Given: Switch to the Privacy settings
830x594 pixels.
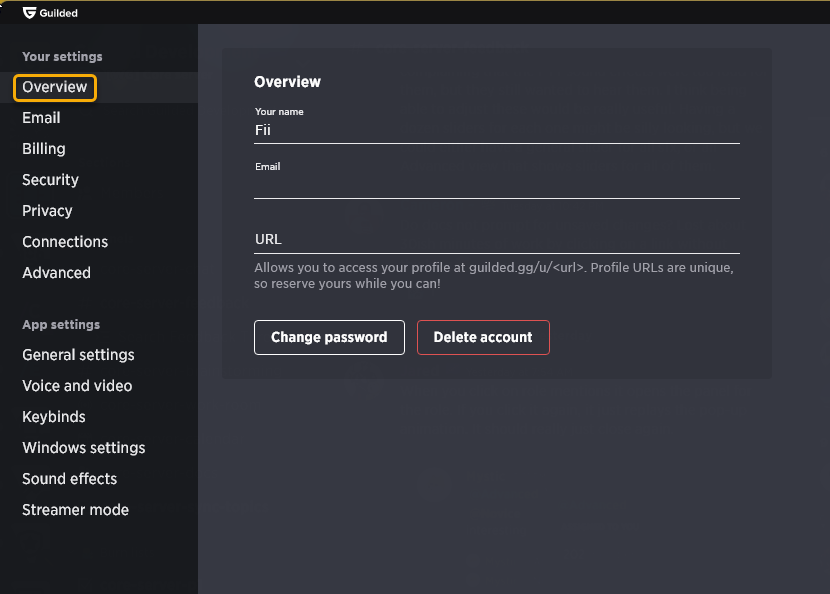Looking at the screenshot, I should coord(47,211).
